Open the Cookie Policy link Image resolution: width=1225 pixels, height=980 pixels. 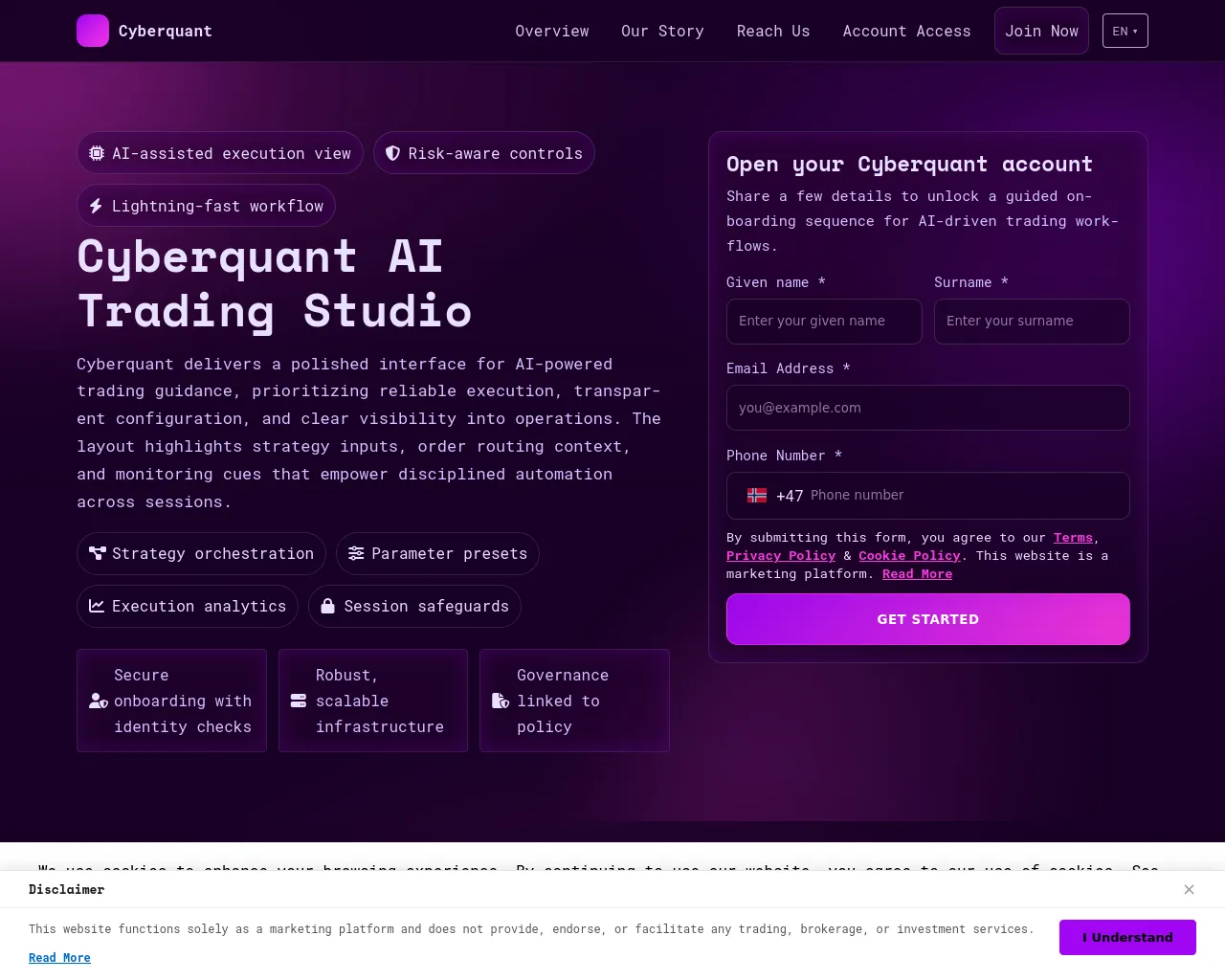909,556
